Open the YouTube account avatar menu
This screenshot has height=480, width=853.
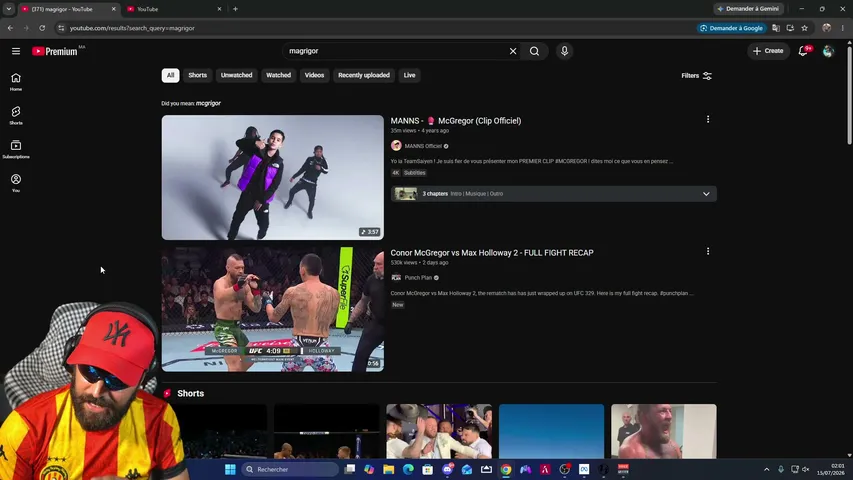(x=828, y=51)
